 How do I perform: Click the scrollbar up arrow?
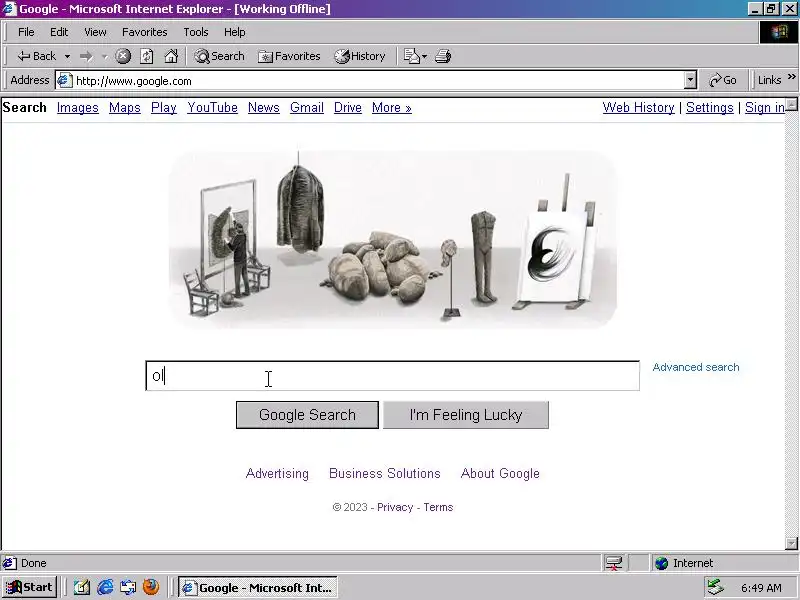[x=791, y=105]
